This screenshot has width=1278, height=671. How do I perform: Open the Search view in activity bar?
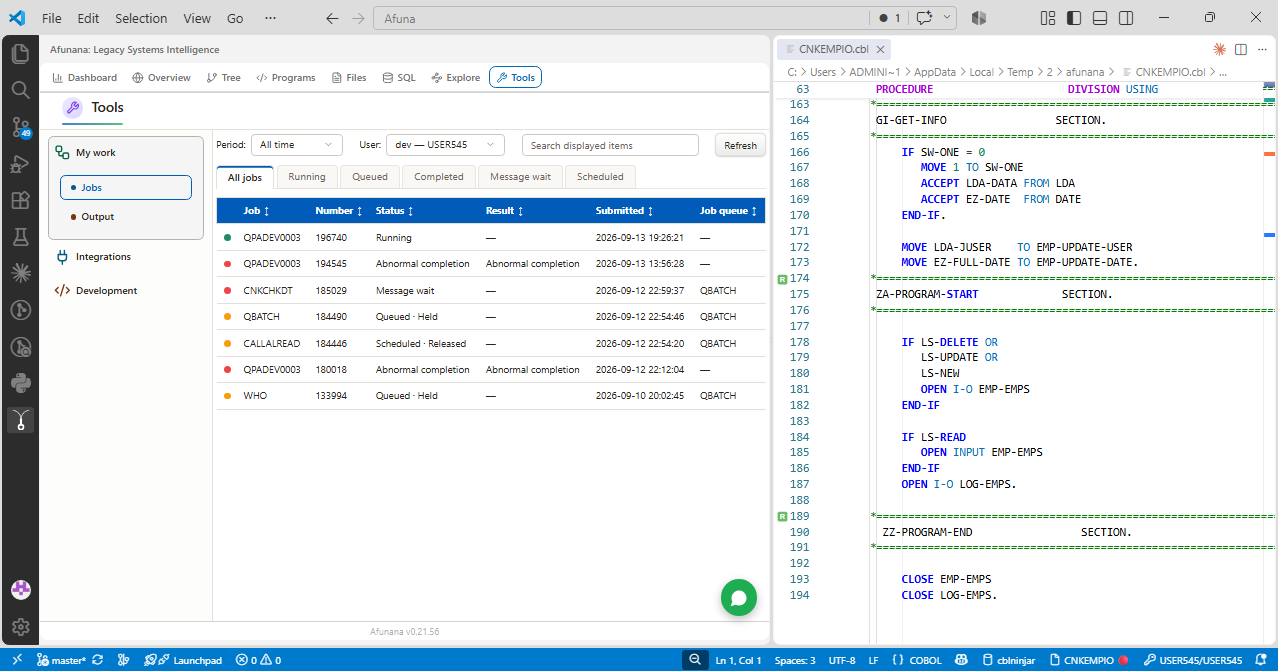19,90
